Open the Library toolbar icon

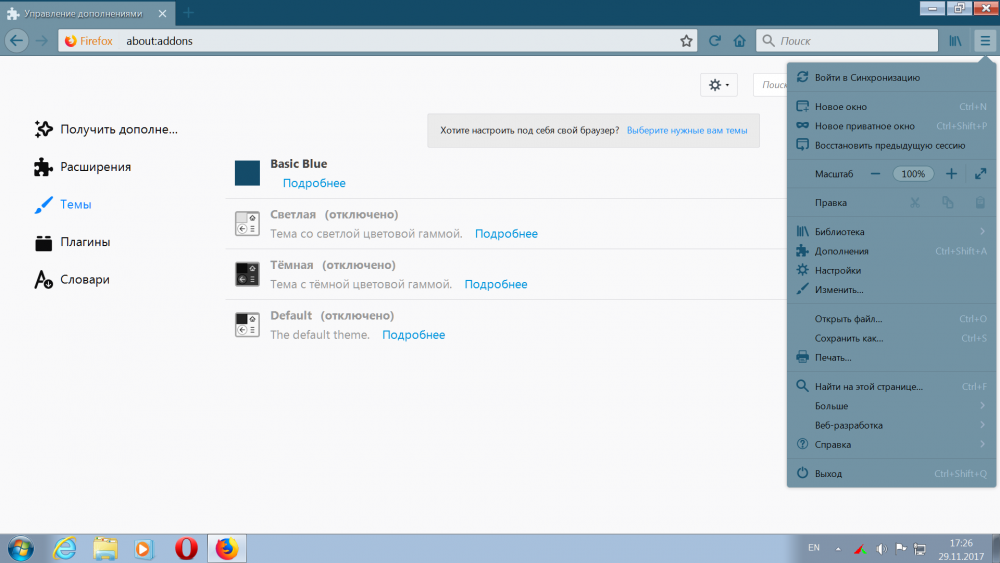pos(955,41)
